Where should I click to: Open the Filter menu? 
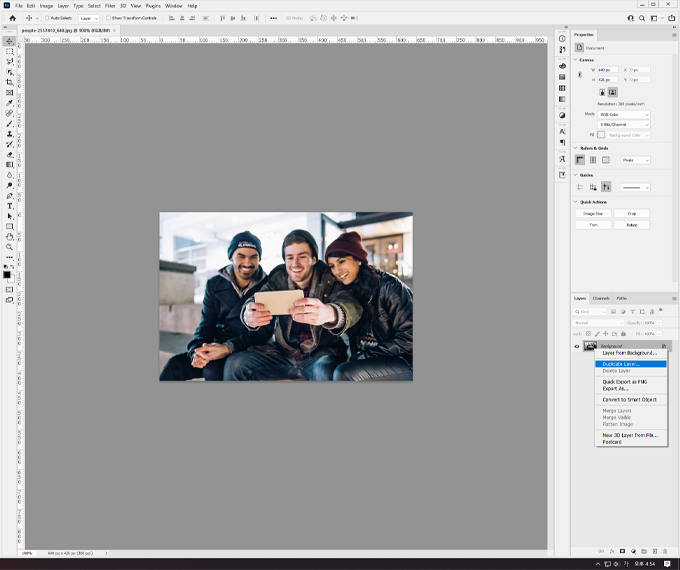click(x=110, y=6)
